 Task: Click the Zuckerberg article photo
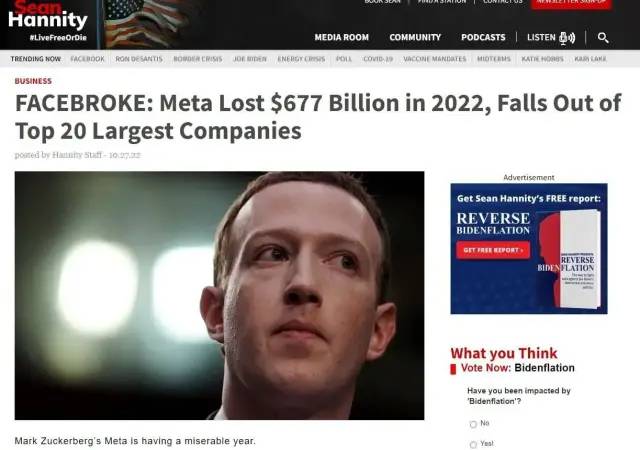pyautogui.click(x=219, y=295)
